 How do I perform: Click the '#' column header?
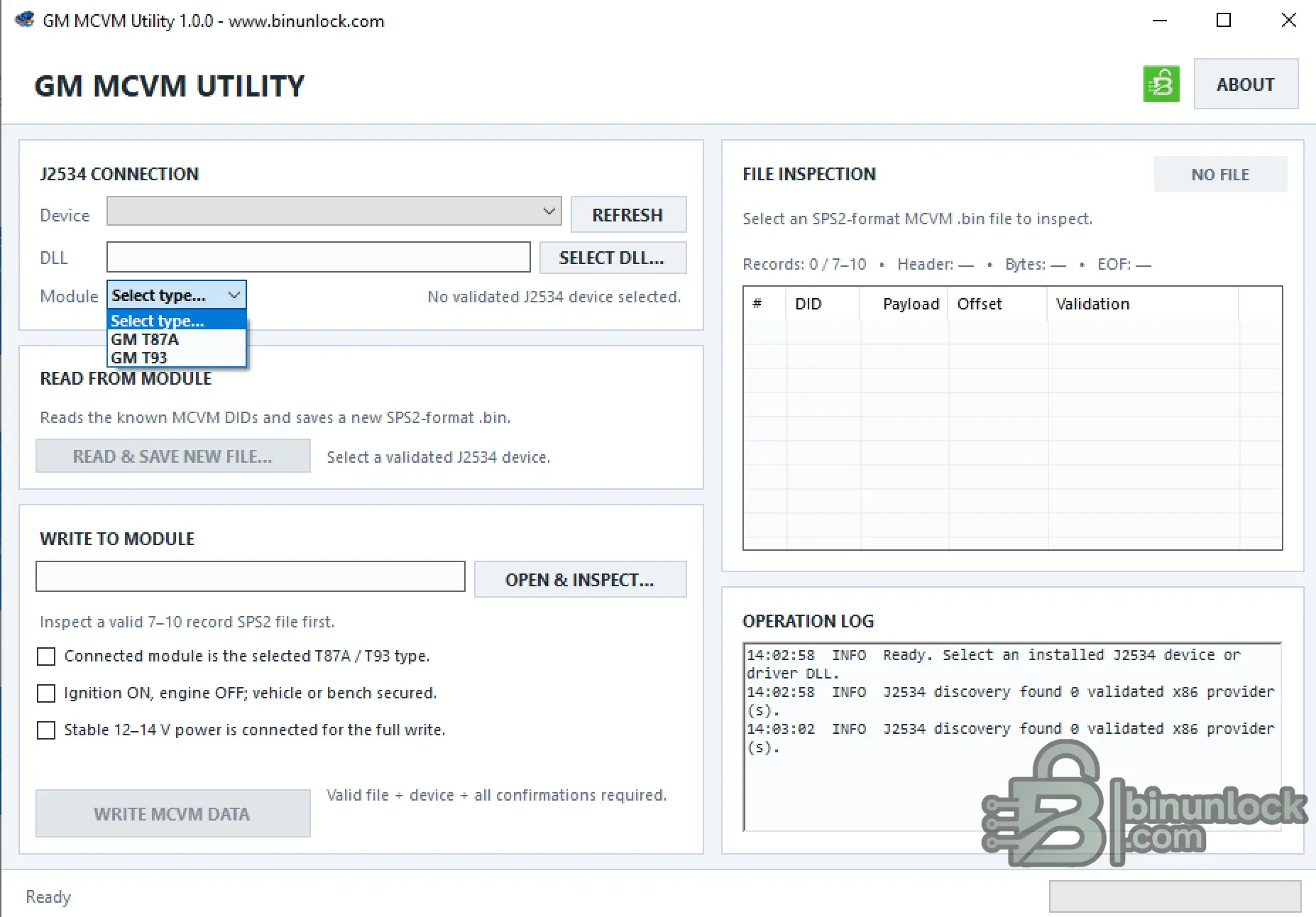tap(765, 304)
